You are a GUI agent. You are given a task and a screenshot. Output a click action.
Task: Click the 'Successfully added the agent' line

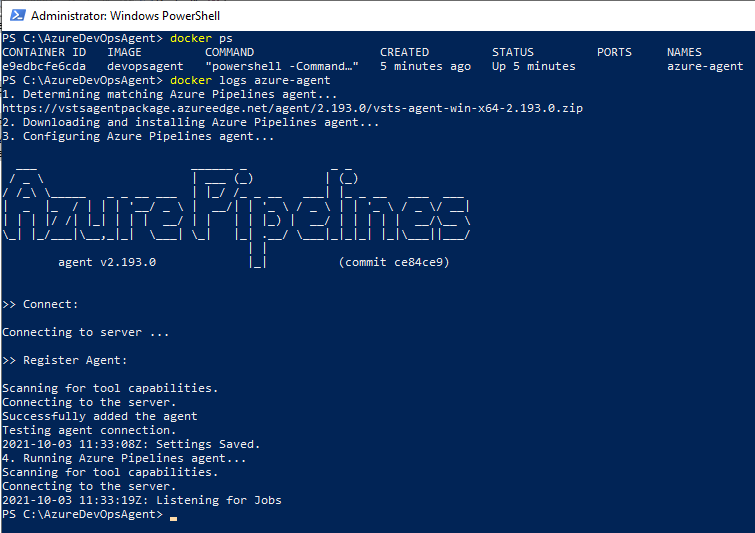coord(100,416)
